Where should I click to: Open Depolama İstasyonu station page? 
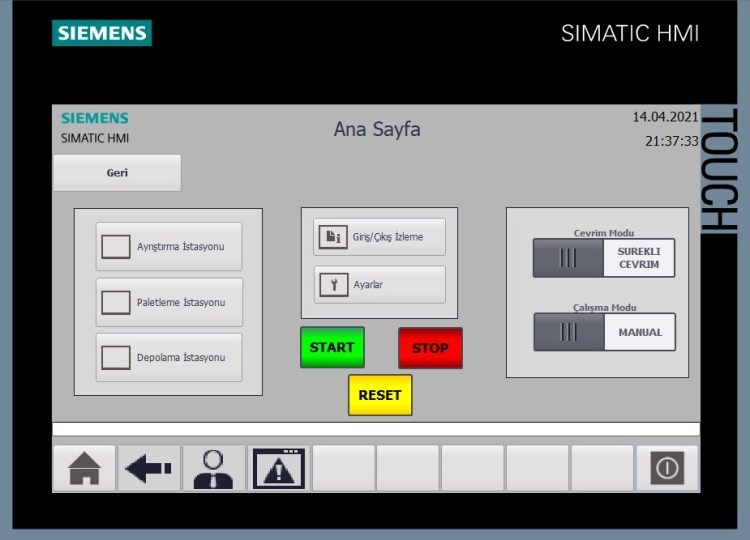pyautogui.click(x=169, y=357)
